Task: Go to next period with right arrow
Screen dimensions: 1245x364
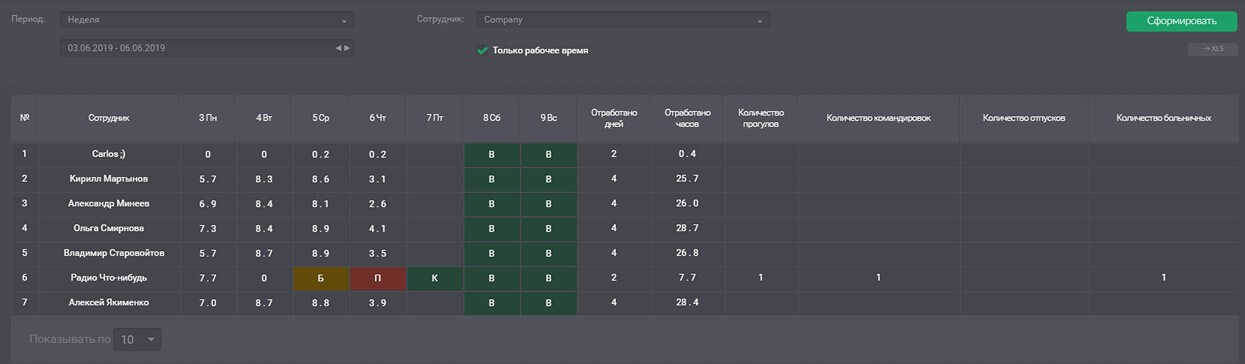Action: pyautogui.click(x=347, y=48)
